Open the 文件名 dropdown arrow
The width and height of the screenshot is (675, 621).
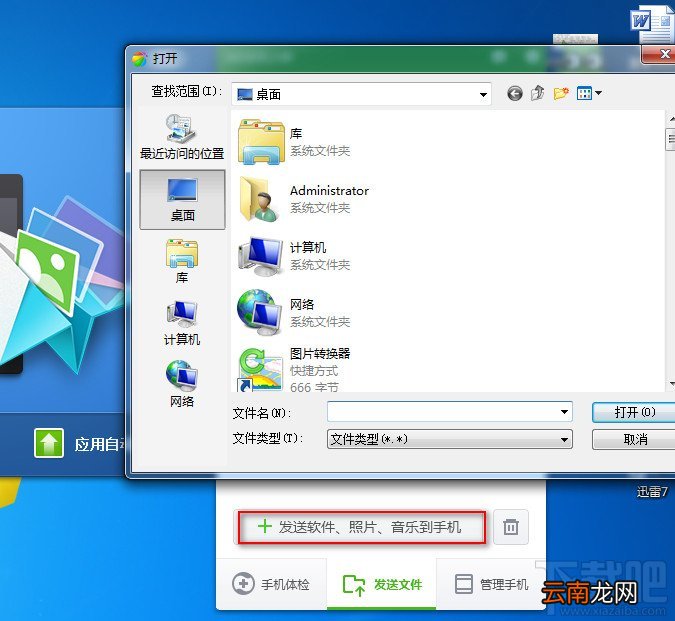click(x=564, y=412)
